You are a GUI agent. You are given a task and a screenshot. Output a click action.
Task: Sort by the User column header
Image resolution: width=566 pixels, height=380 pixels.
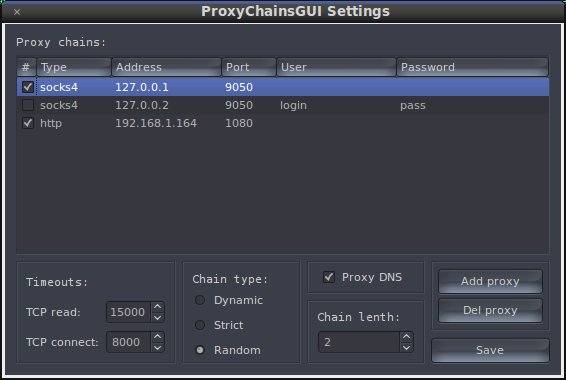pos(336,67)
